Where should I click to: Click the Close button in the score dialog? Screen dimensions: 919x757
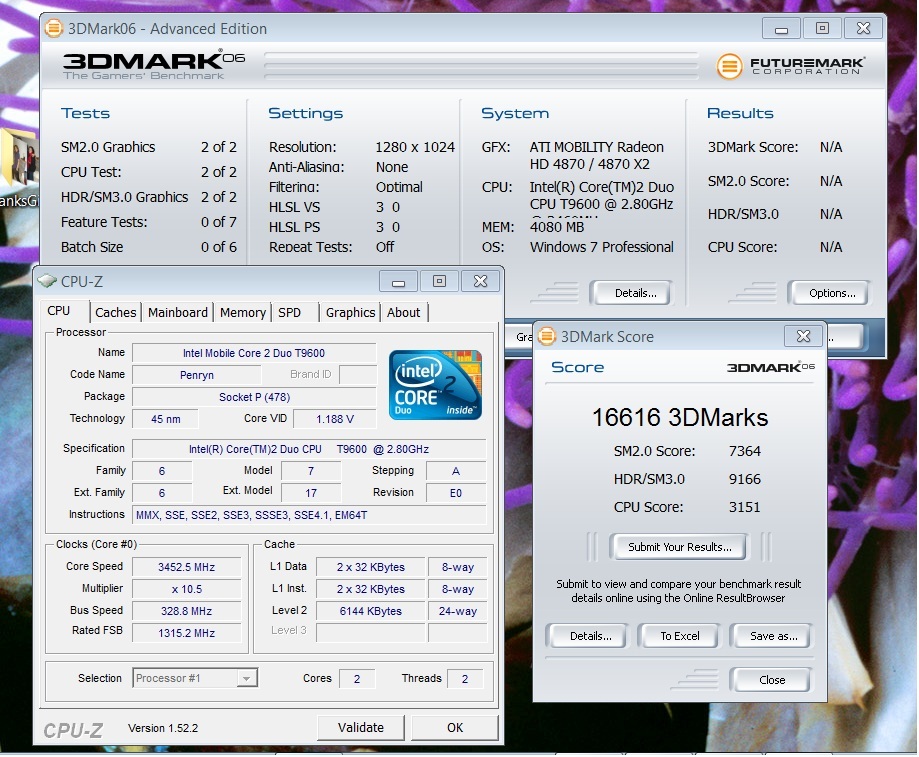772,680
